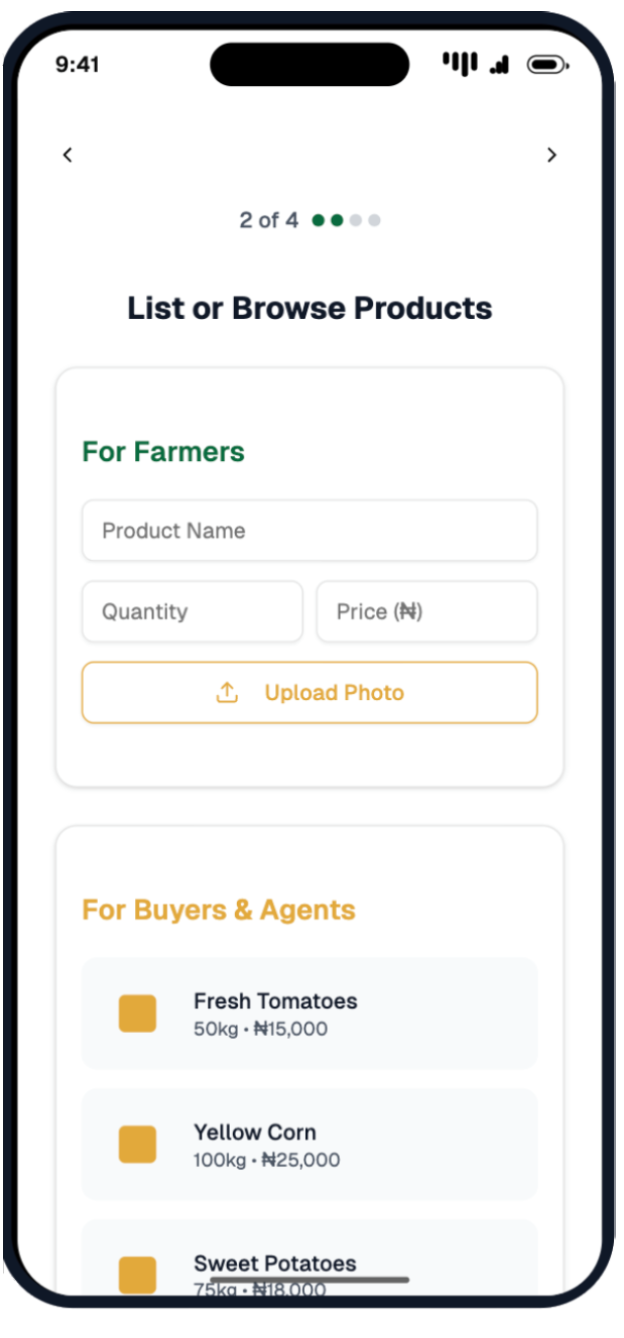
Task: Focus the Product Name field
Action: tap(310, 531)
